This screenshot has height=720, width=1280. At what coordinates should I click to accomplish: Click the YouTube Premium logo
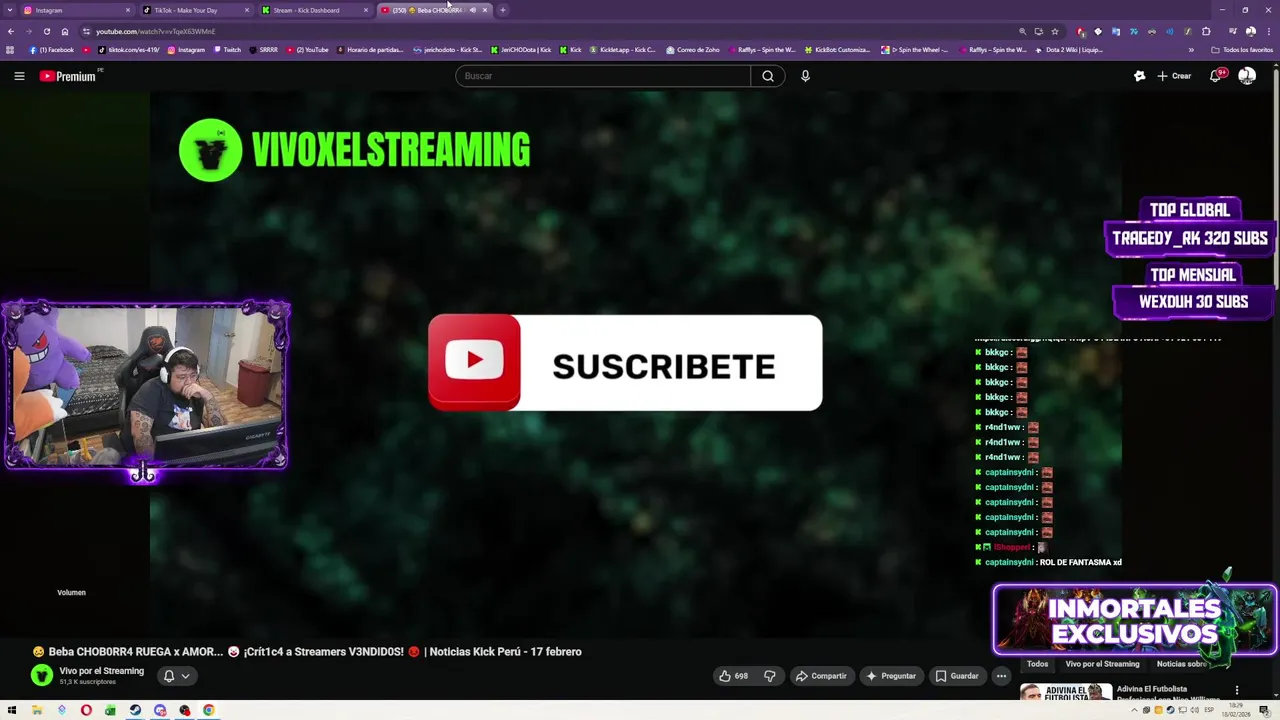70,76
